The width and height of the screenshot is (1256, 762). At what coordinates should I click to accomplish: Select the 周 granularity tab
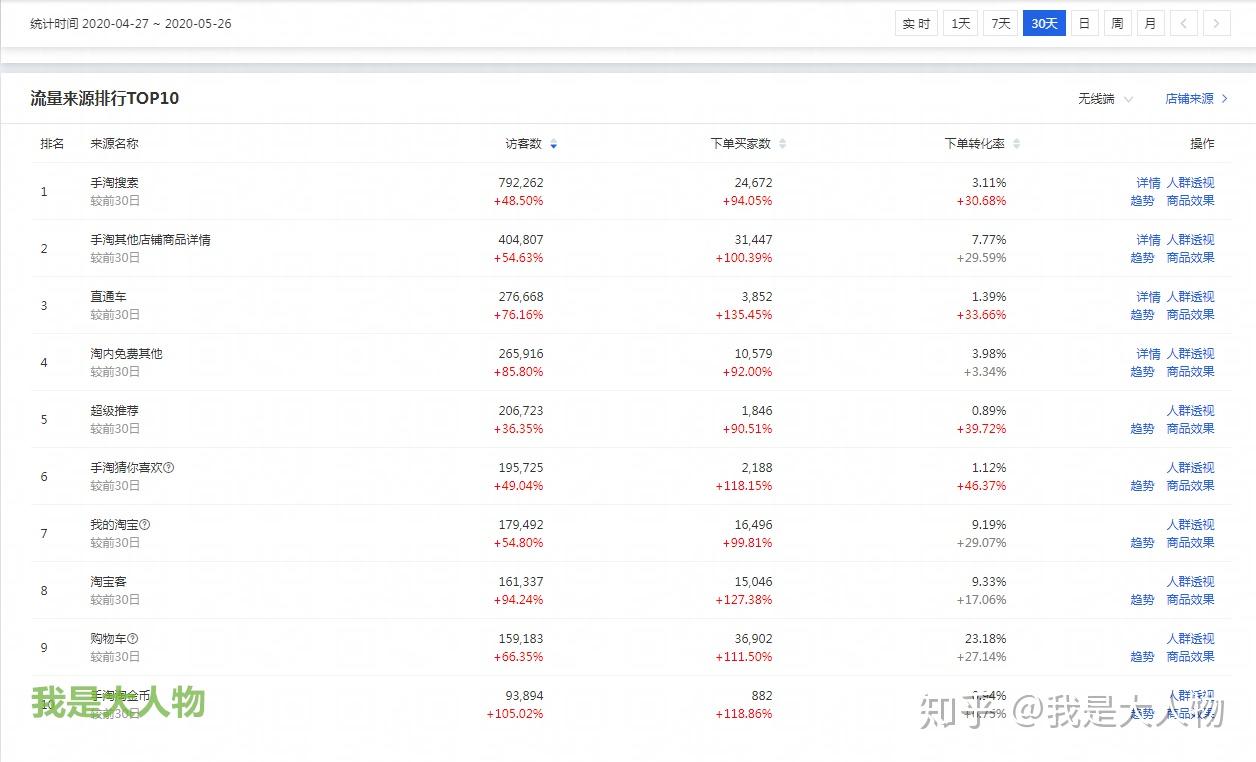1117,23
